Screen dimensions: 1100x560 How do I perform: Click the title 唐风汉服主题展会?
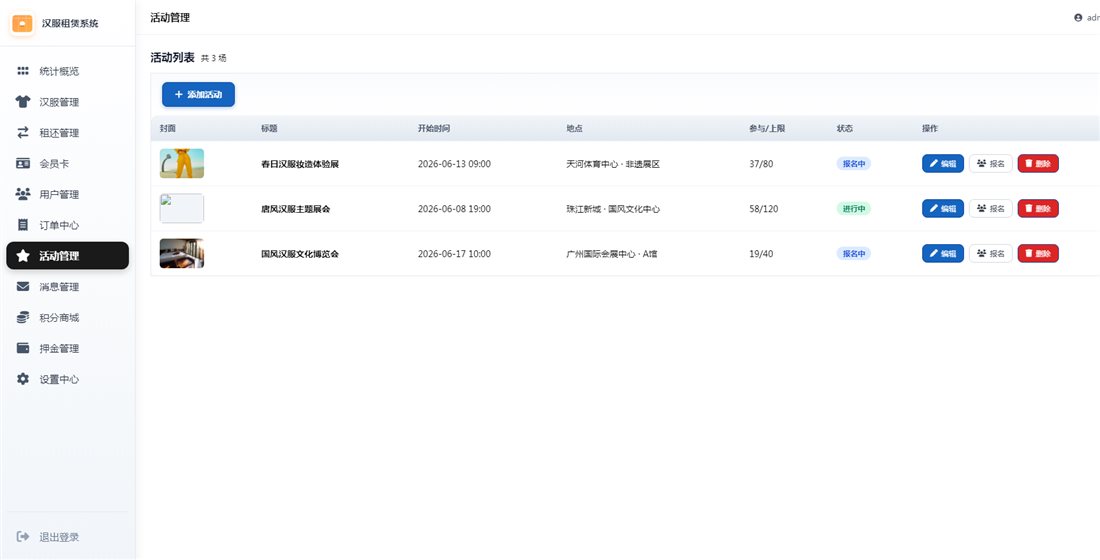click(x=295, y=208)
